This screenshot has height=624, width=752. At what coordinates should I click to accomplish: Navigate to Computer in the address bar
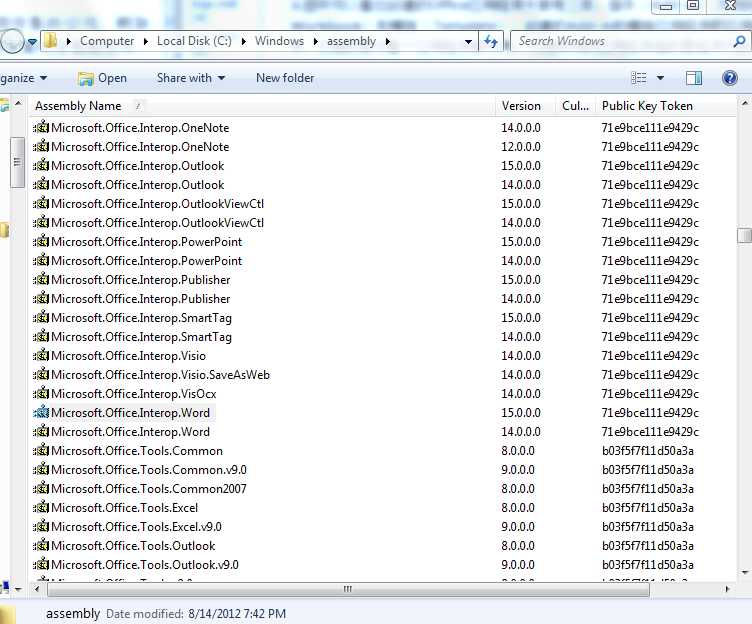point(107,41)
